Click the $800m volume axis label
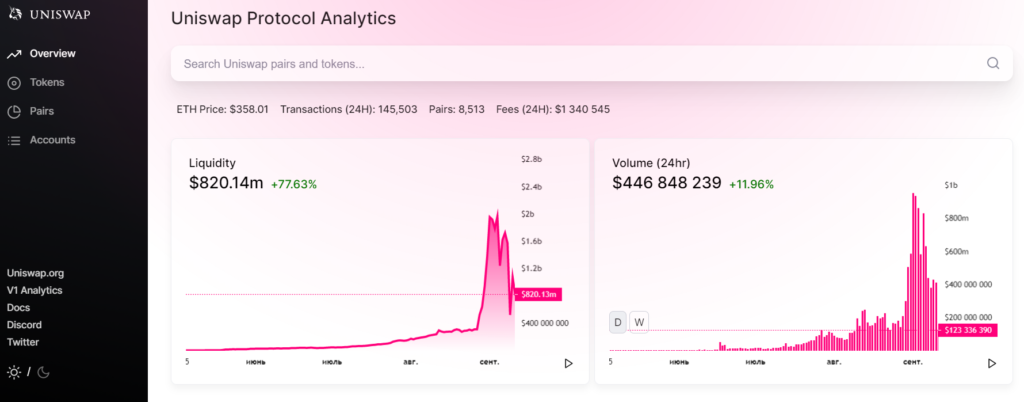The width and height of the screenshot is (1024, 402). click(956, 219)
